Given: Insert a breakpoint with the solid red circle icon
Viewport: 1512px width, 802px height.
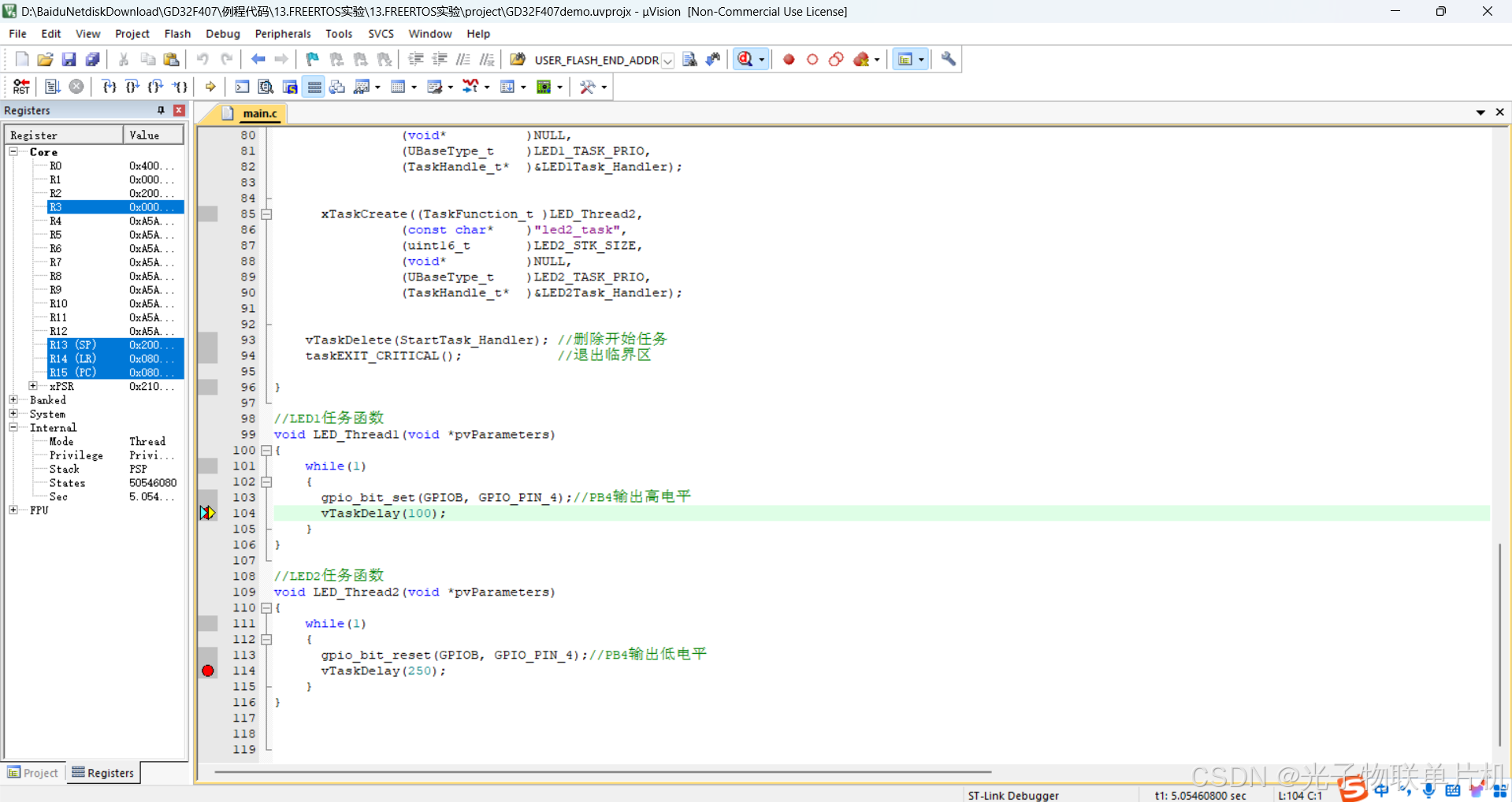Looking at the screenshot, I should (789, 59).
